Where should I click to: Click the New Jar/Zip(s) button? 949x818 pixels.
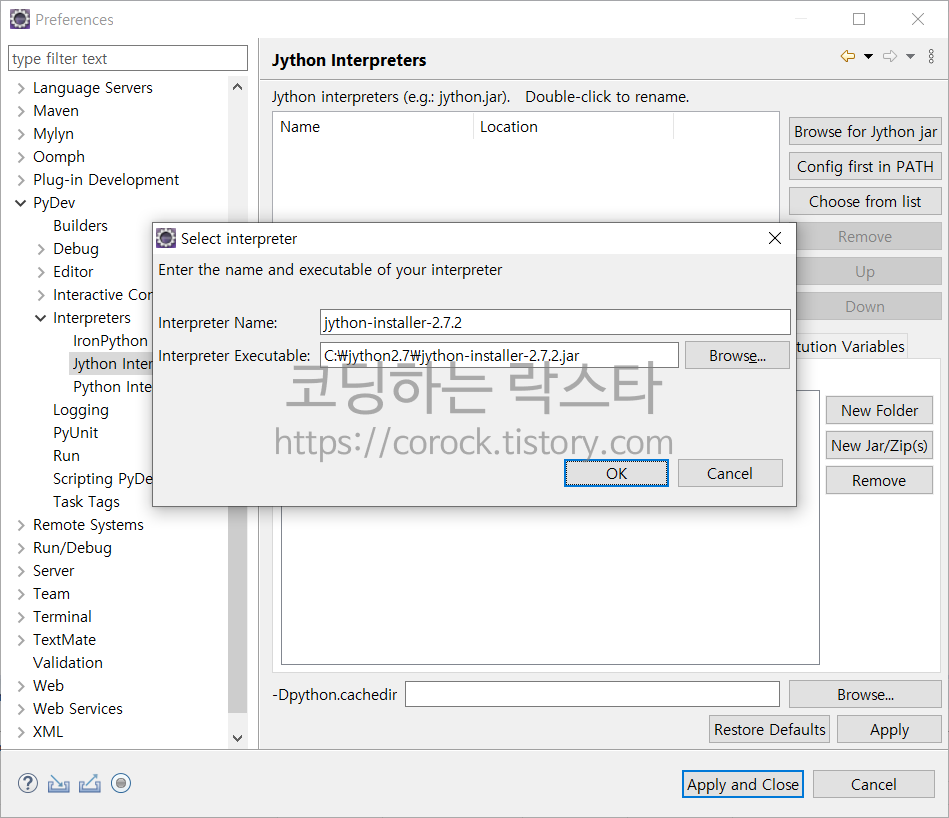[879, 445]
